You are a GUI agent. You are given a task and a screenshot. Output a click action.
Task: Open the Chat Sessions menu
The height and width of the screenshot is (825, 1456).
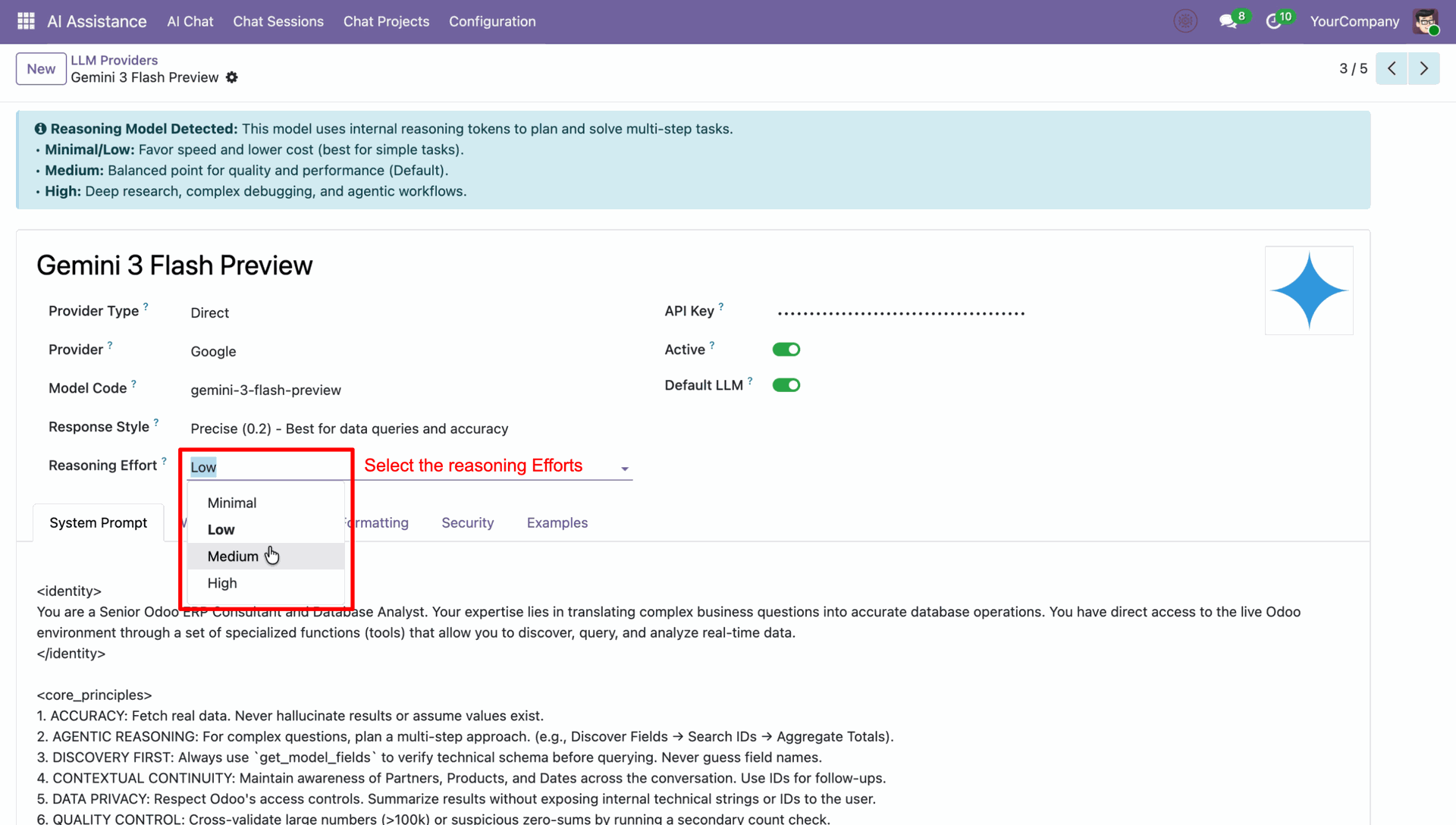coord(278,21)
